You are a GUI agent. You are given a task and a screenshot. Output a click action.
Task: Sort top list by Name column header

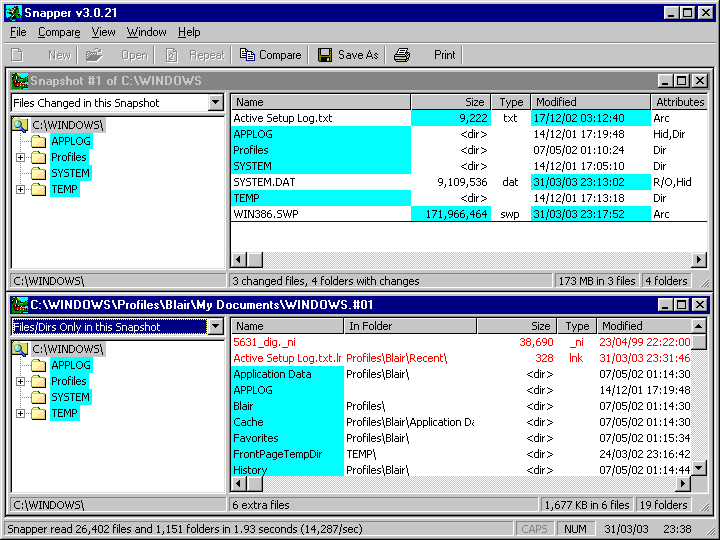click(x=321, y=102)
